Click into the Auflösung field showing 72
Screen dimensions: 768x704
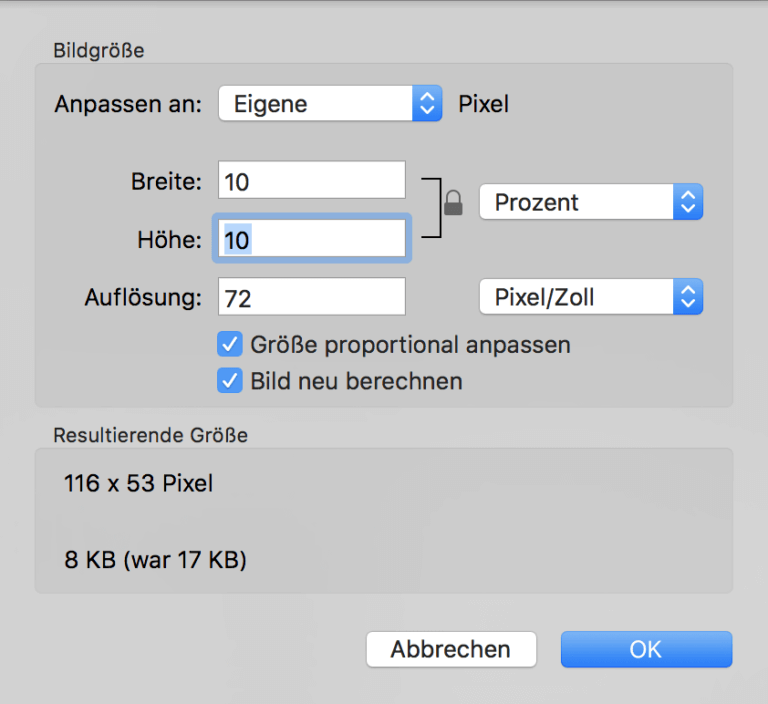click(312, 296)
